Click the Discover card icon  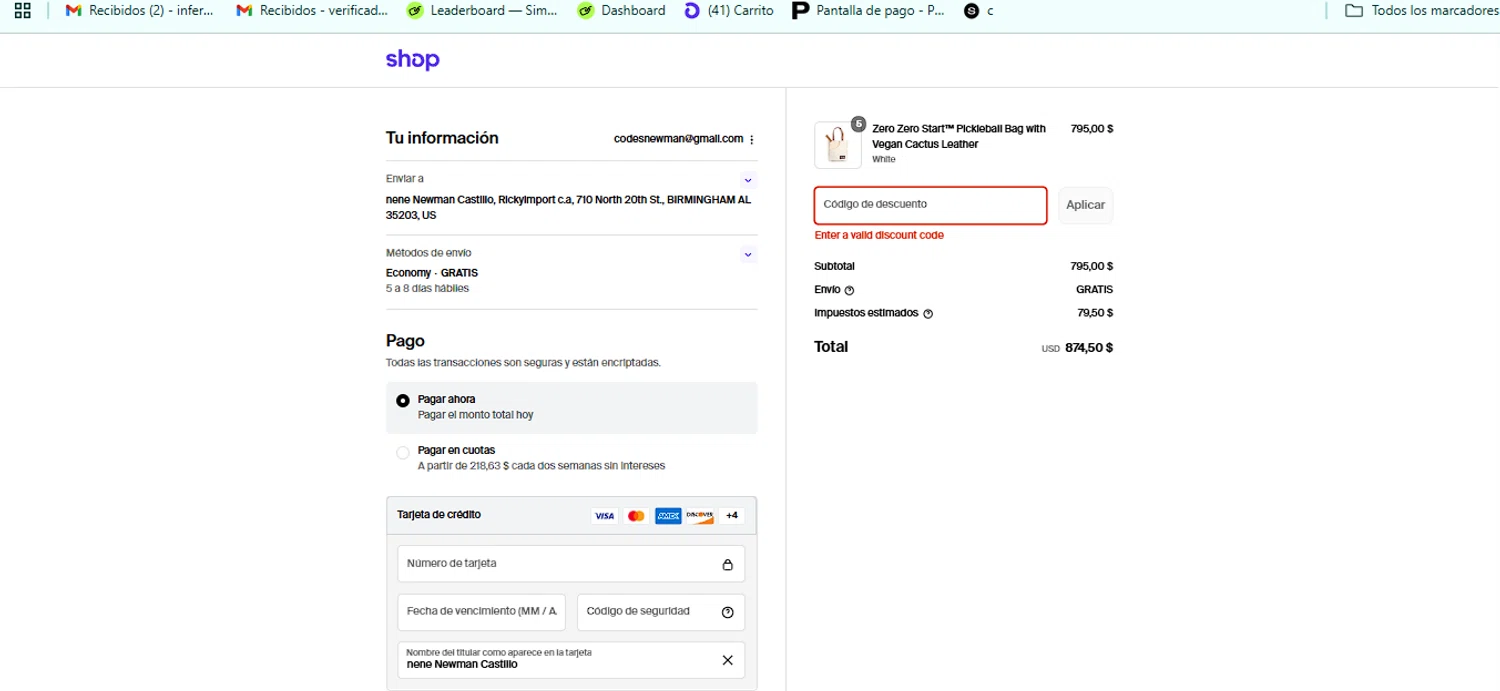click(700, 516)
